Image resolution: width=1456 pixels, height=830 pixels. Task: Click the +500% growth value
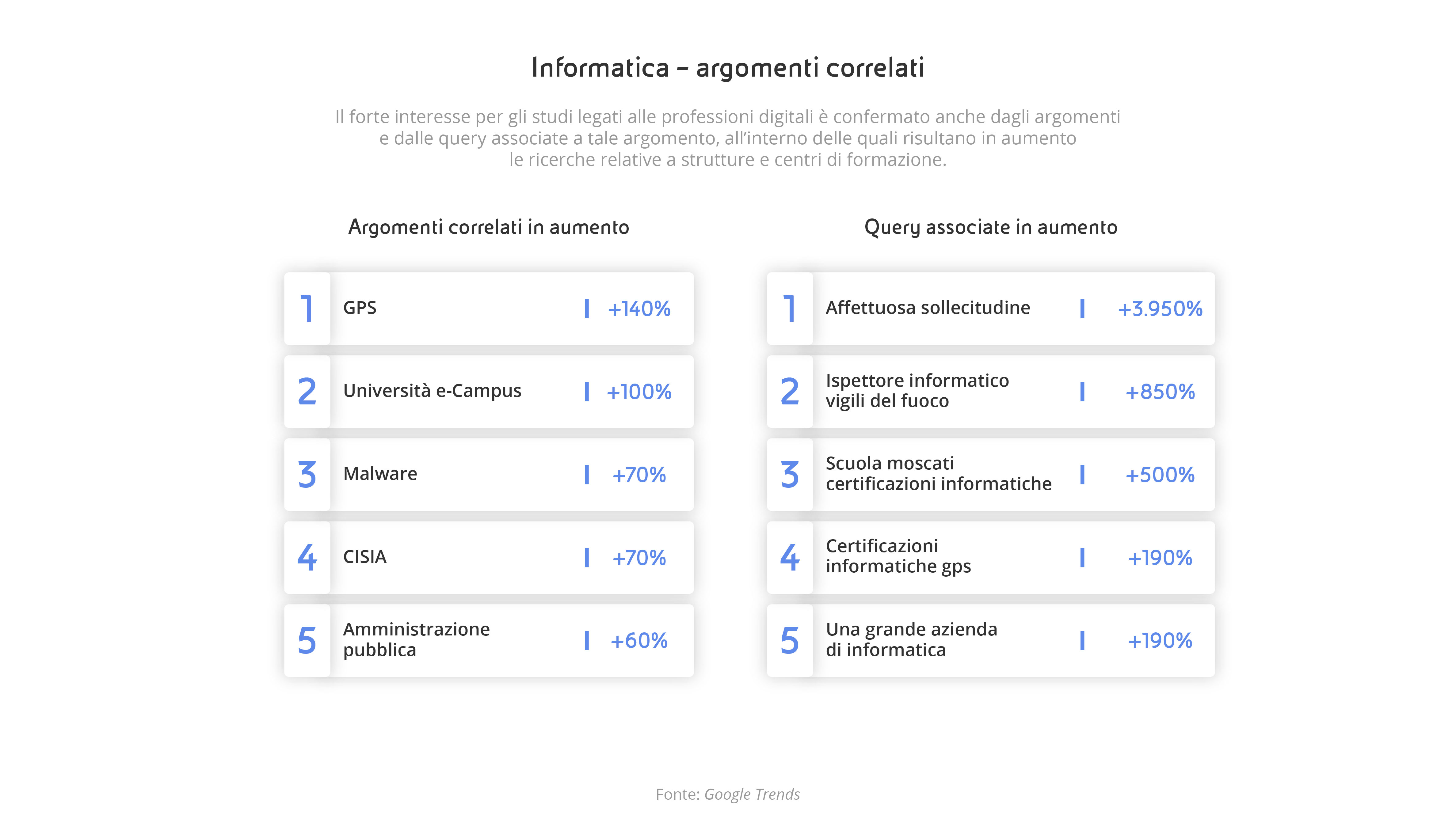point(1160,475)
